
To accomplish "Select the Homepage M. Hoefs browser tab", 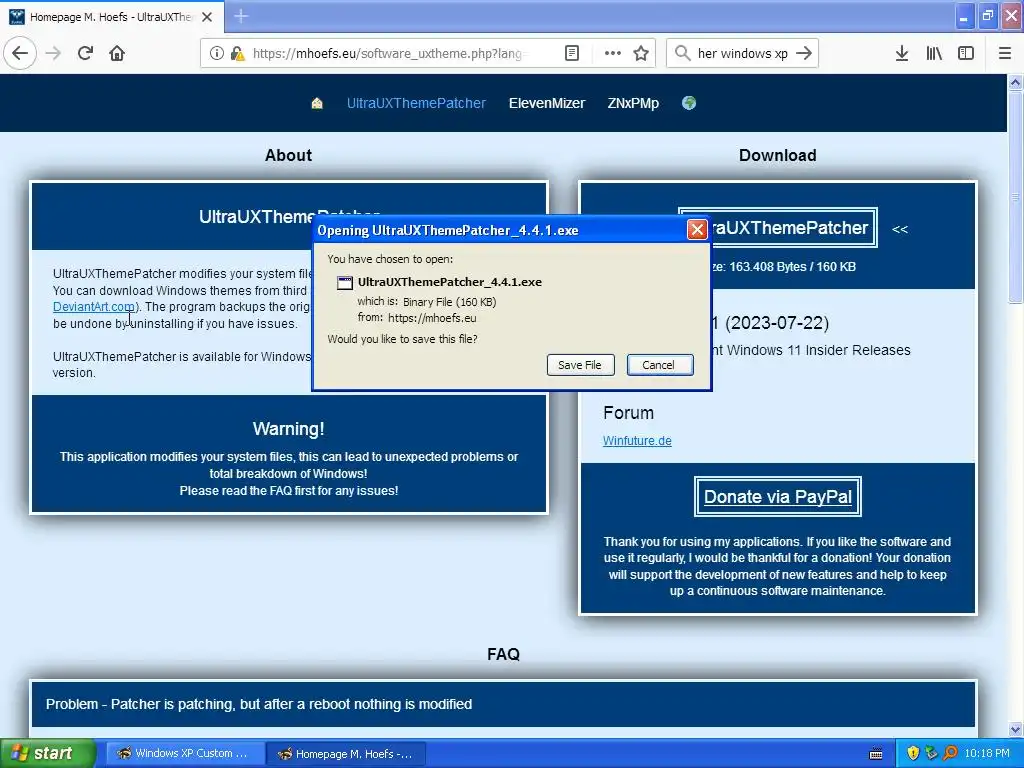I will pyautogui.click(x=112, y=17).
